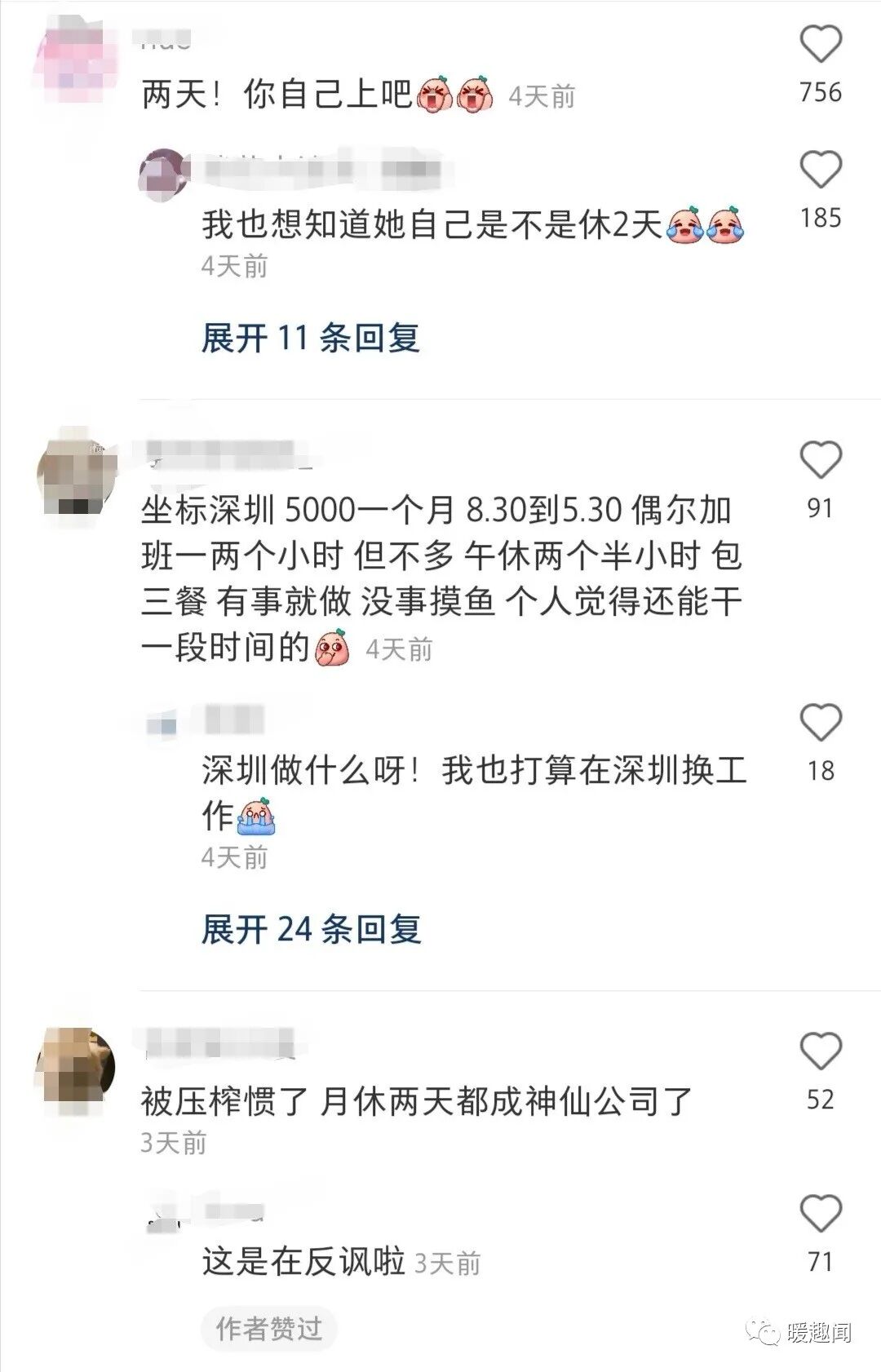Image resolution: width=881 pixels, height=1372 pixels.
Task: Like the comment with 756 likes
Action: coord(820,43)
